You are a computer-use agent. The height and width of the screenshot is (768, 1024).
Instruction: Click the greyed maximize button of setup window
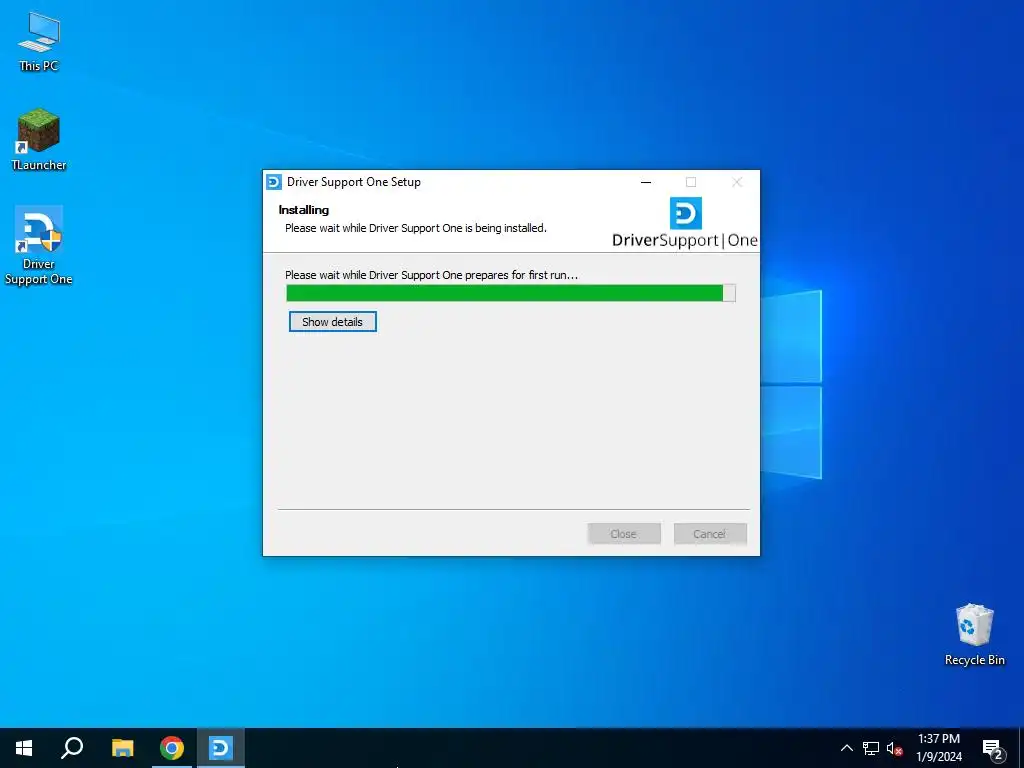tap(690, 182)
